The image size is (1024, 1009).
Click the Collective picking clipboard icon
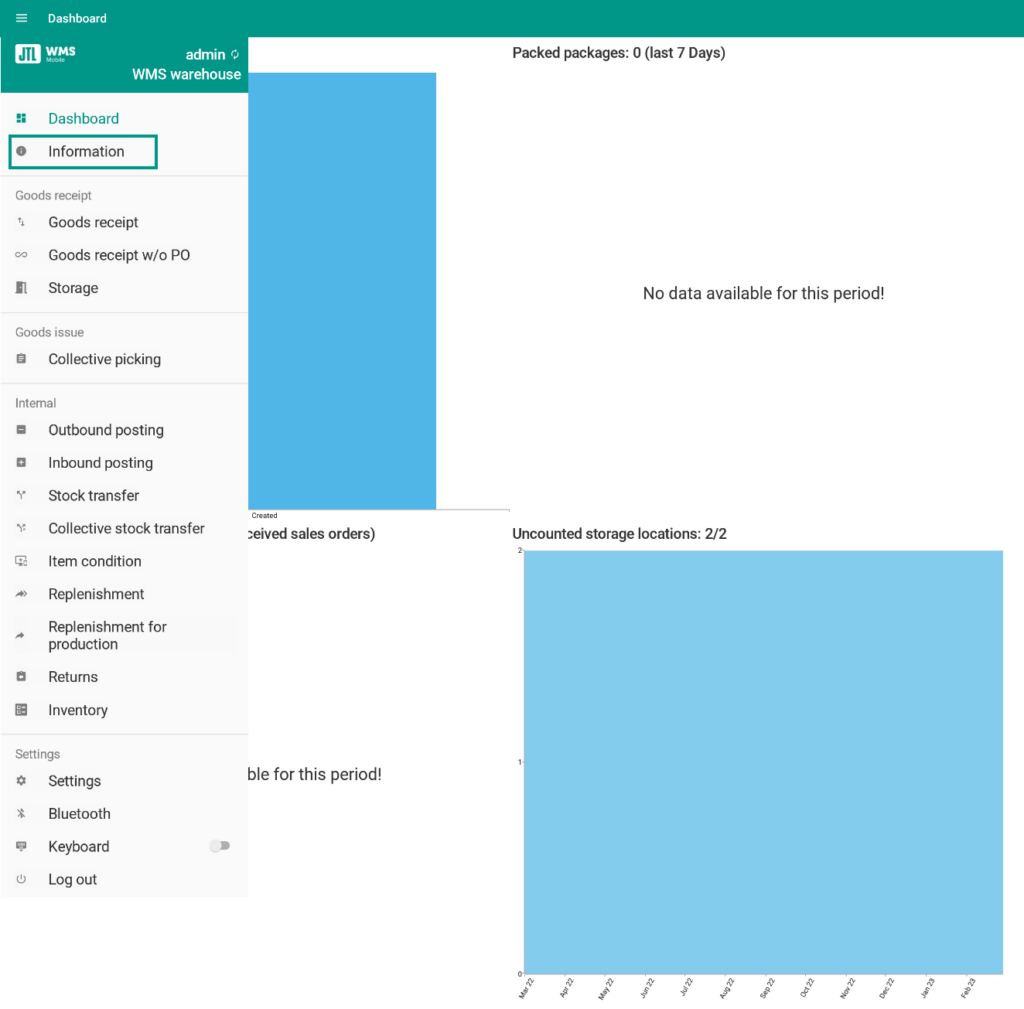21,359
